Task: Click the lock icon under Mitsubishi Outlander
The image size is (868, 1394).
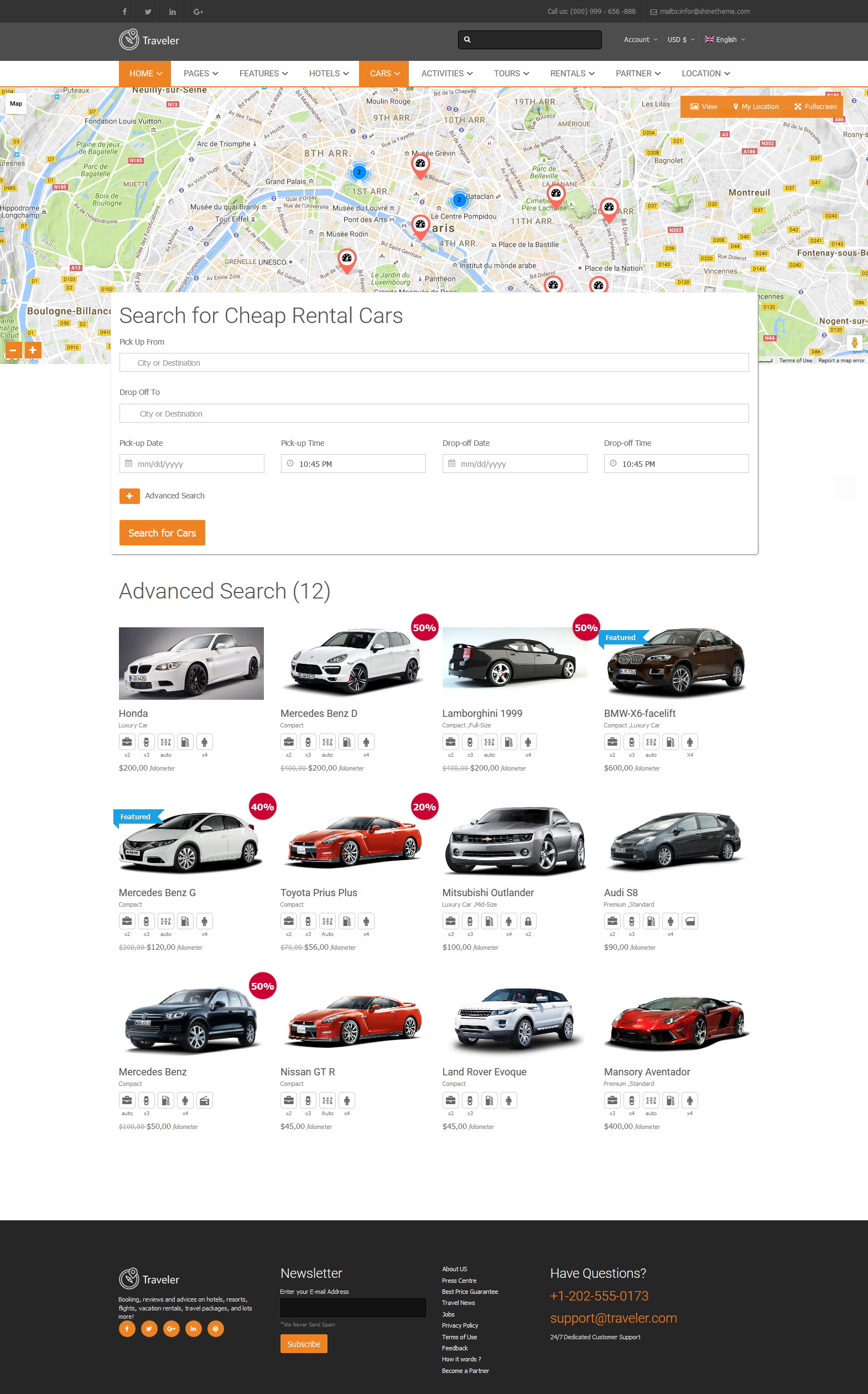Action: 528,921
